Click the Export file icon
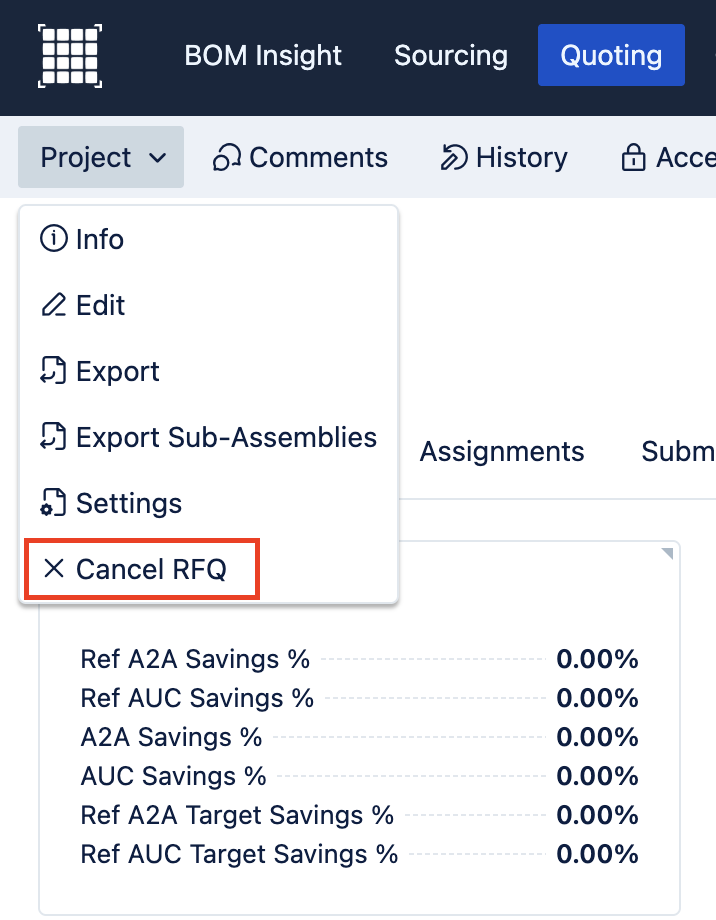Image resolution: width=716 pixels, height=920 pixels. point(53,371)
